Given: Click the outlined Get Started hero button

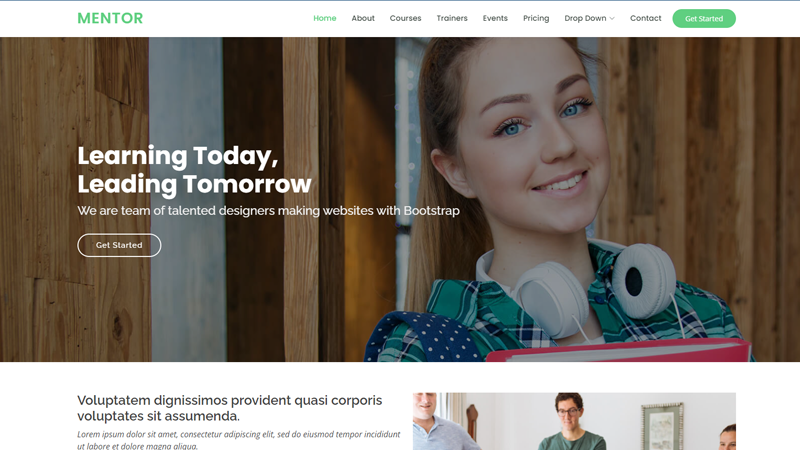Looking at the screenshot, I should pyautogui.click(x=119, y=245).
